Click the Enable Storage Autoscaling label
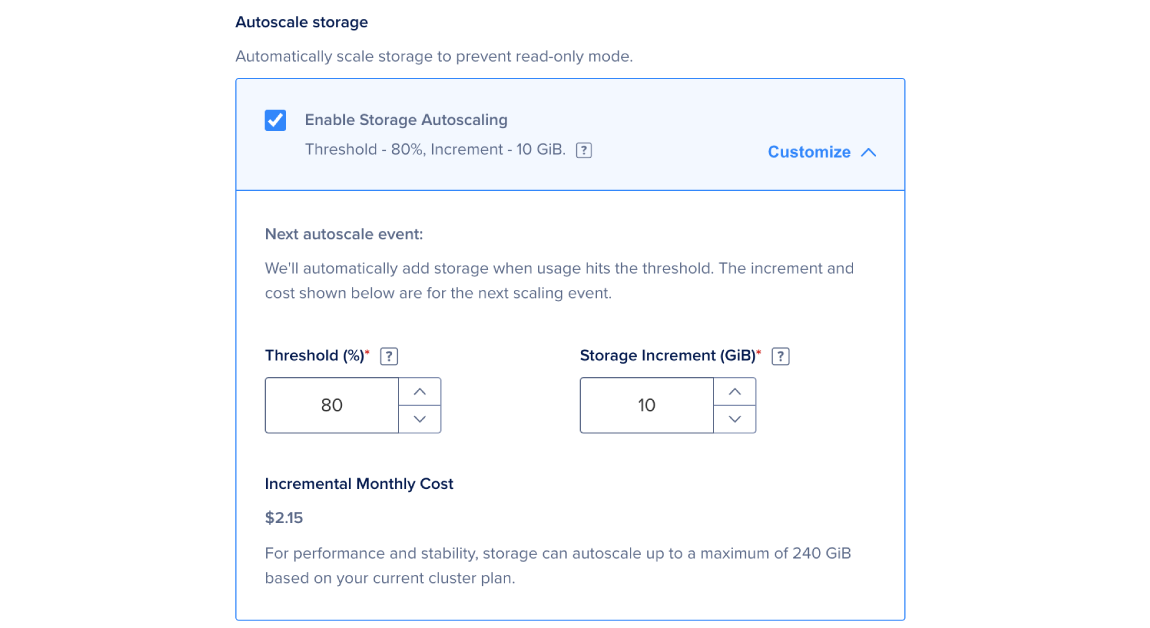Screen dimensions: 1150x628 tap(406, 120)
